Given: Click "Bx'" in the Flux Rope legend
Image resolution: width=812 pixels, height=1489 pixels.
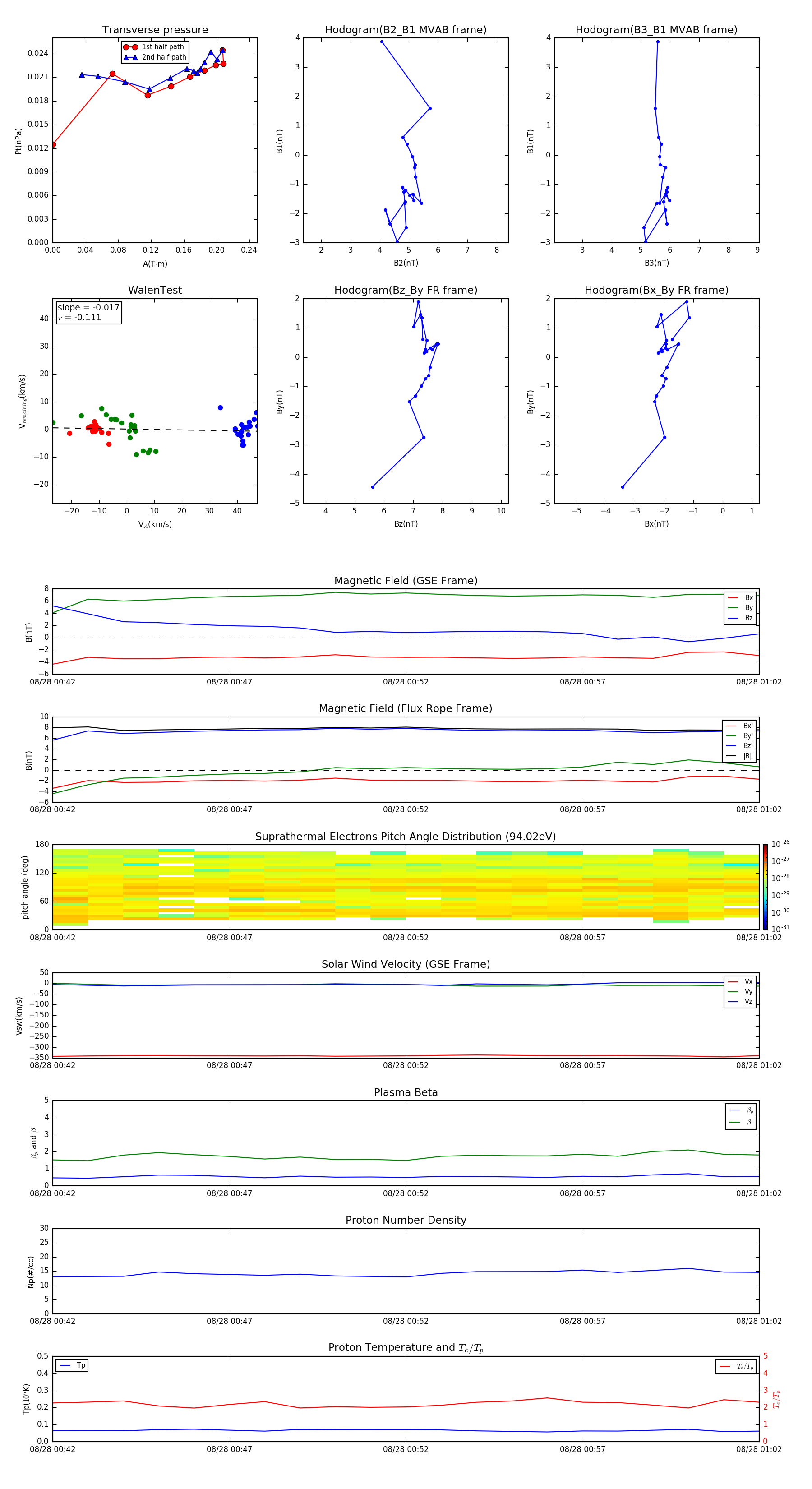Looking at the screenshot, I should (740, 726).
